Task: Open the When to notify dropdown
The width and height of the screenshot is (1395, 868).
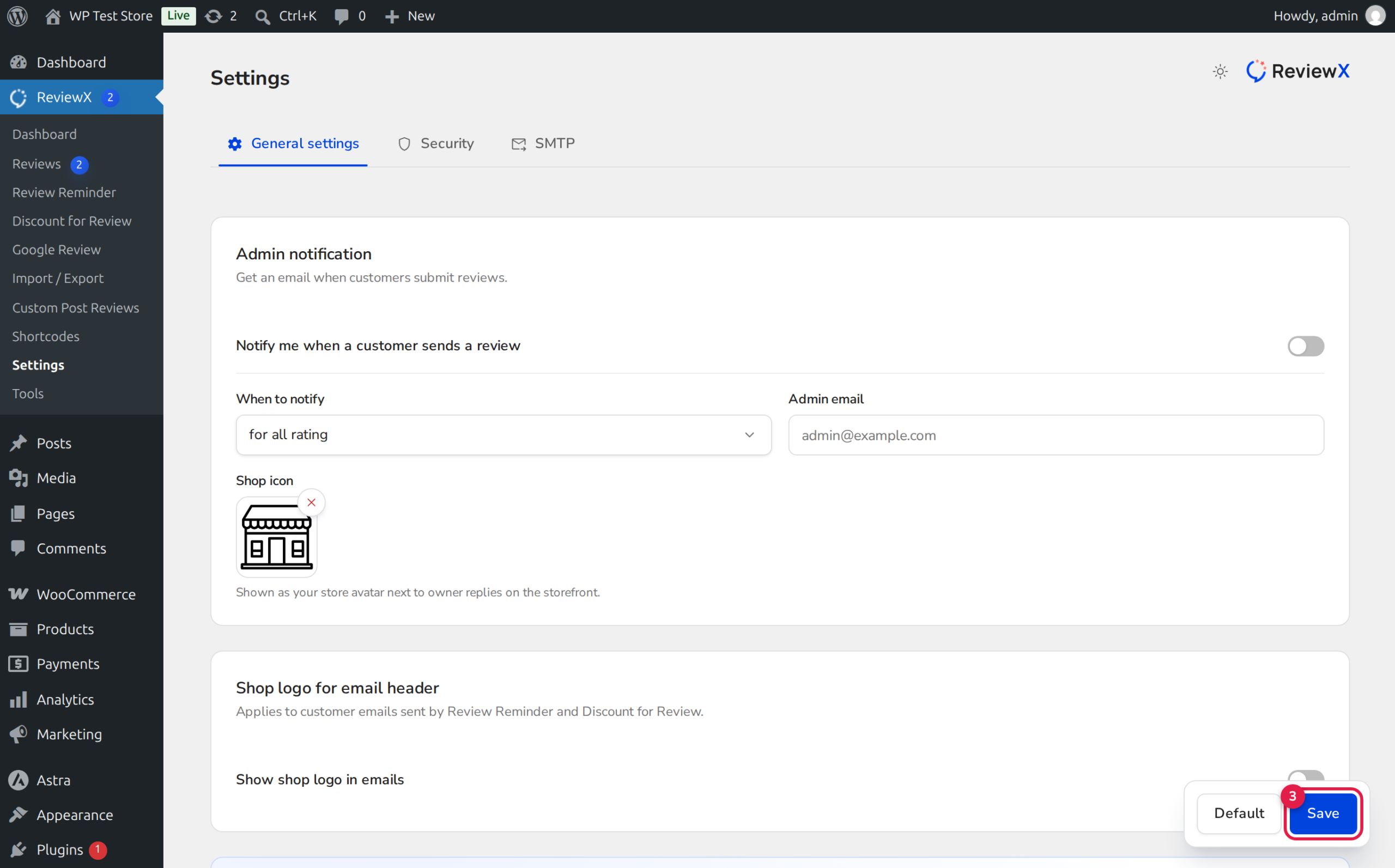Action: [504, 435]
